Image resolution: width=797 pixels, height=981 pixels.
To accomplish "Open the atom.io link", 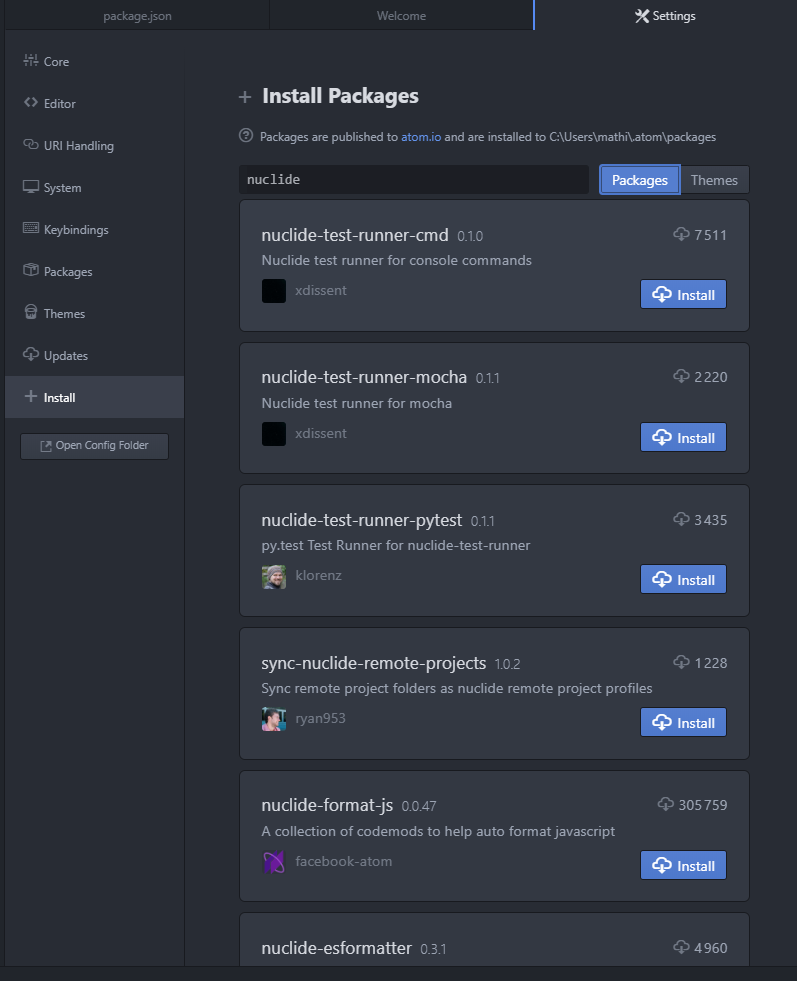I will (x=421, y=137).
